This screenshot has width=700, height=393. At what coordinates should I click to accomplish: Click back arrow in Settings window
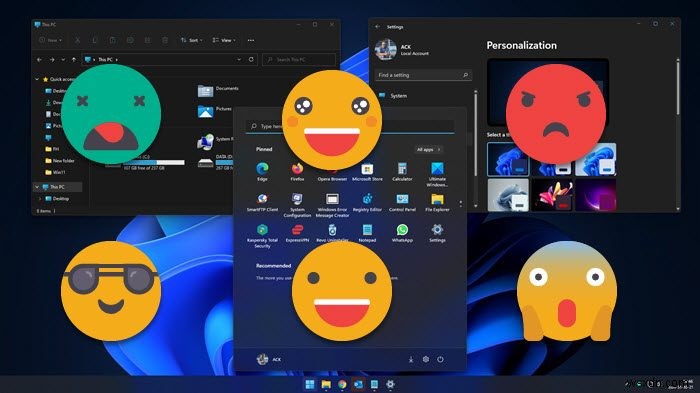378,27
